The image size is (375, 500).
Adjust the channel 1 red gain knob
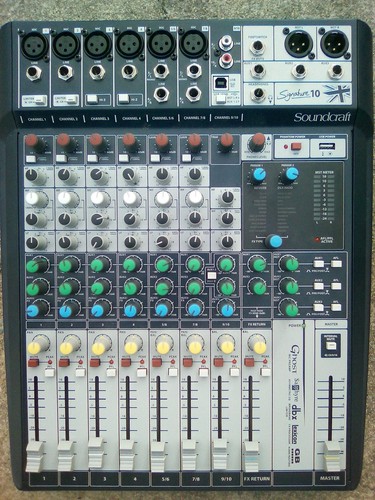[33, 140]
